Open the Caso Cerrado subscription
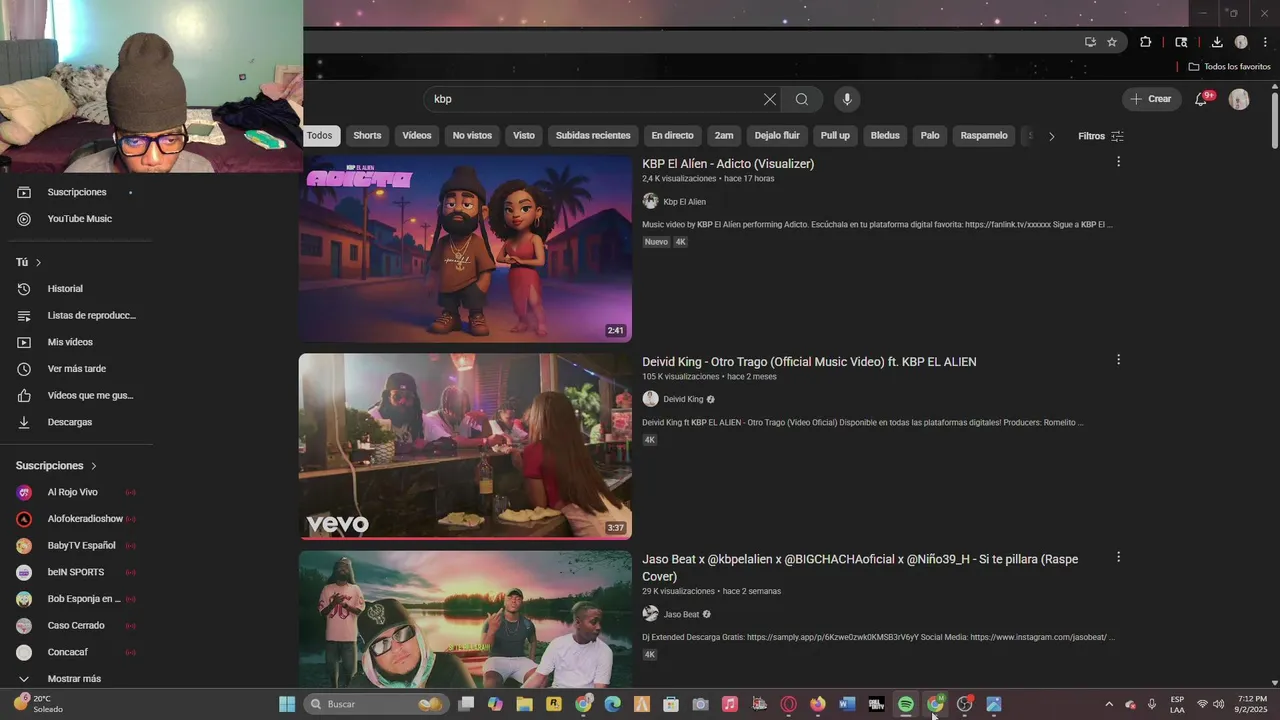The height and width of the screenshot is (720, 1280). 76,625
